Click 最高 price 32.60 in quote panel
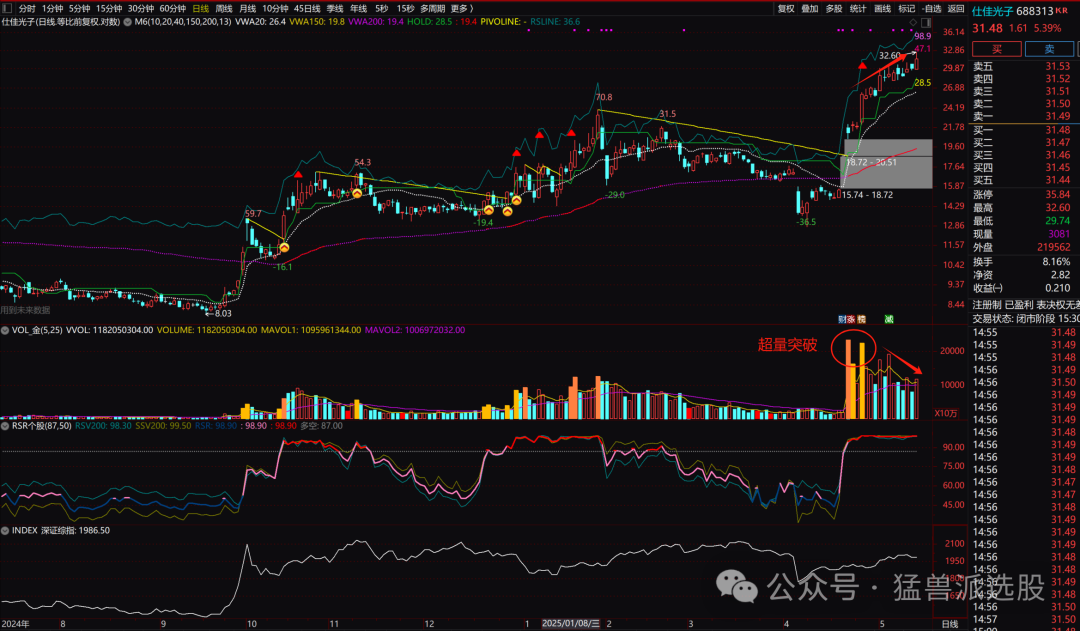The height and width of the screenshot is (631, 1080). coord(1057,207)
